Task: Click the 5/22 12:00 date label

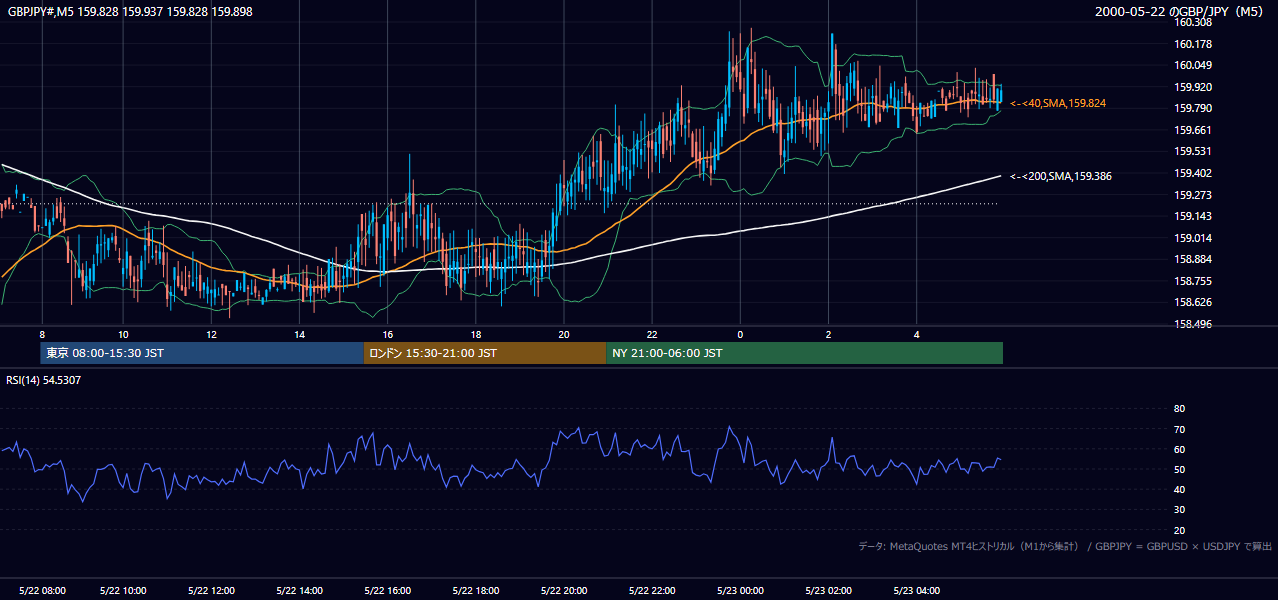Action: [x=211, y=591]
